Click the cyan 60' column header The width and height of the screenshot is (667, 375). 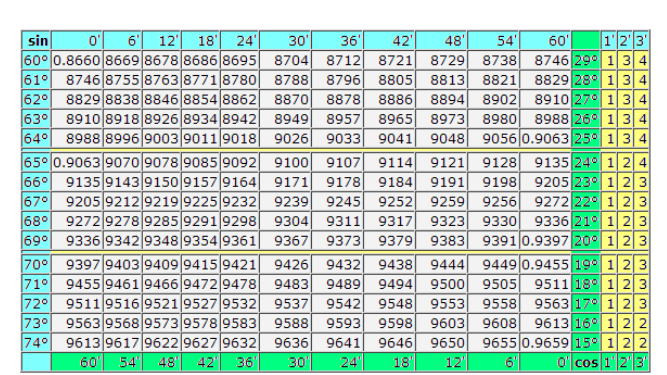(545, 41)
